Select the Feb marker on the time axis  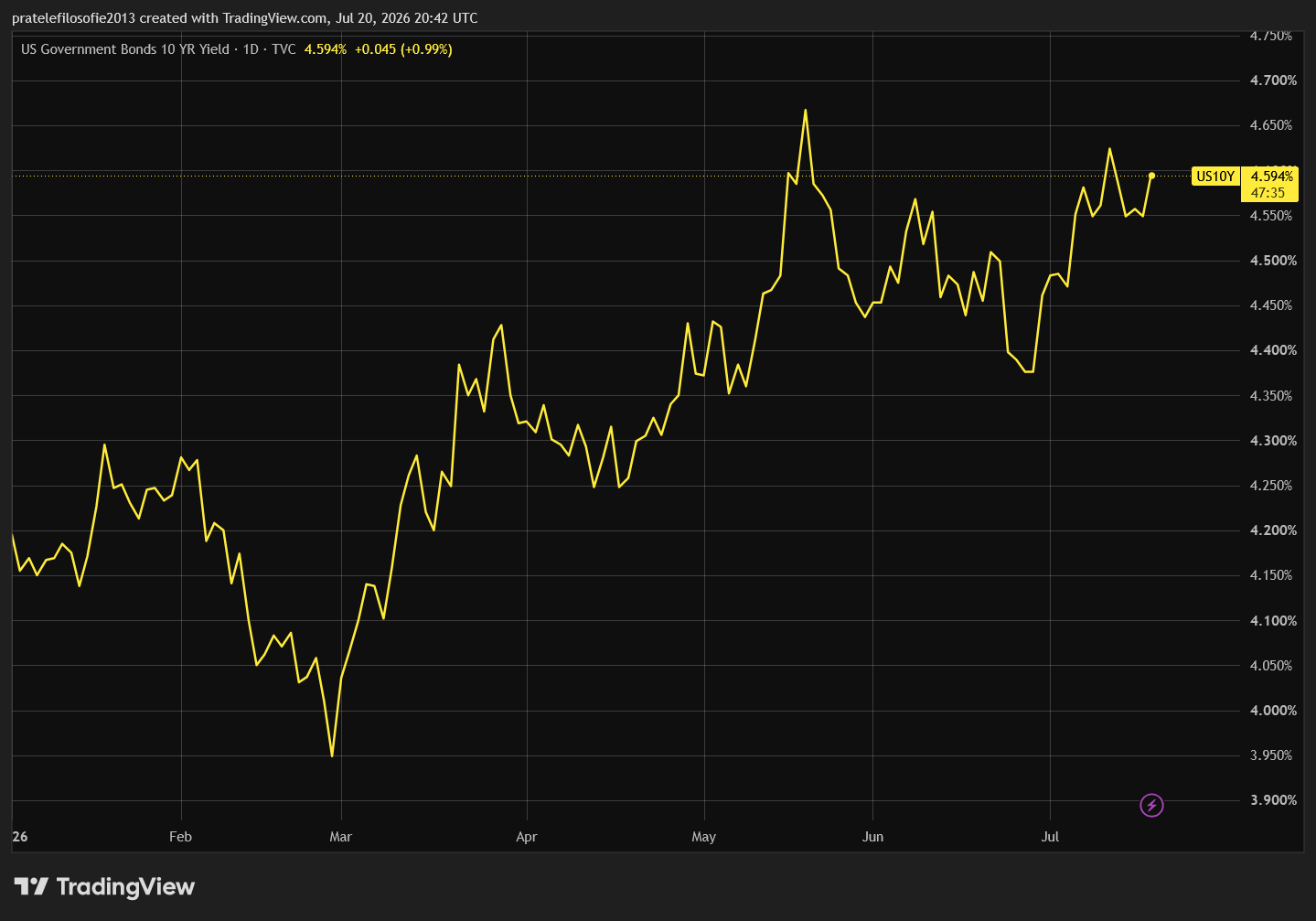click(180, 837)
